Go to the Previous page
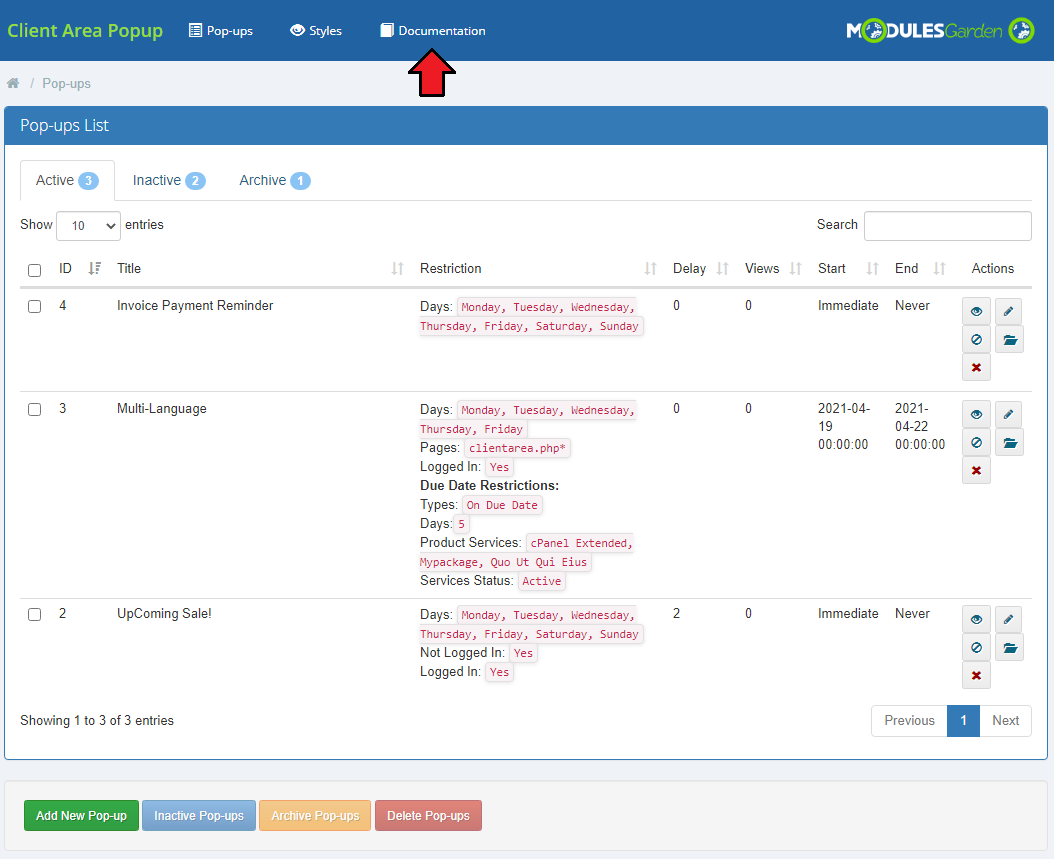1055x859 pixels. (x=909, y=720)
